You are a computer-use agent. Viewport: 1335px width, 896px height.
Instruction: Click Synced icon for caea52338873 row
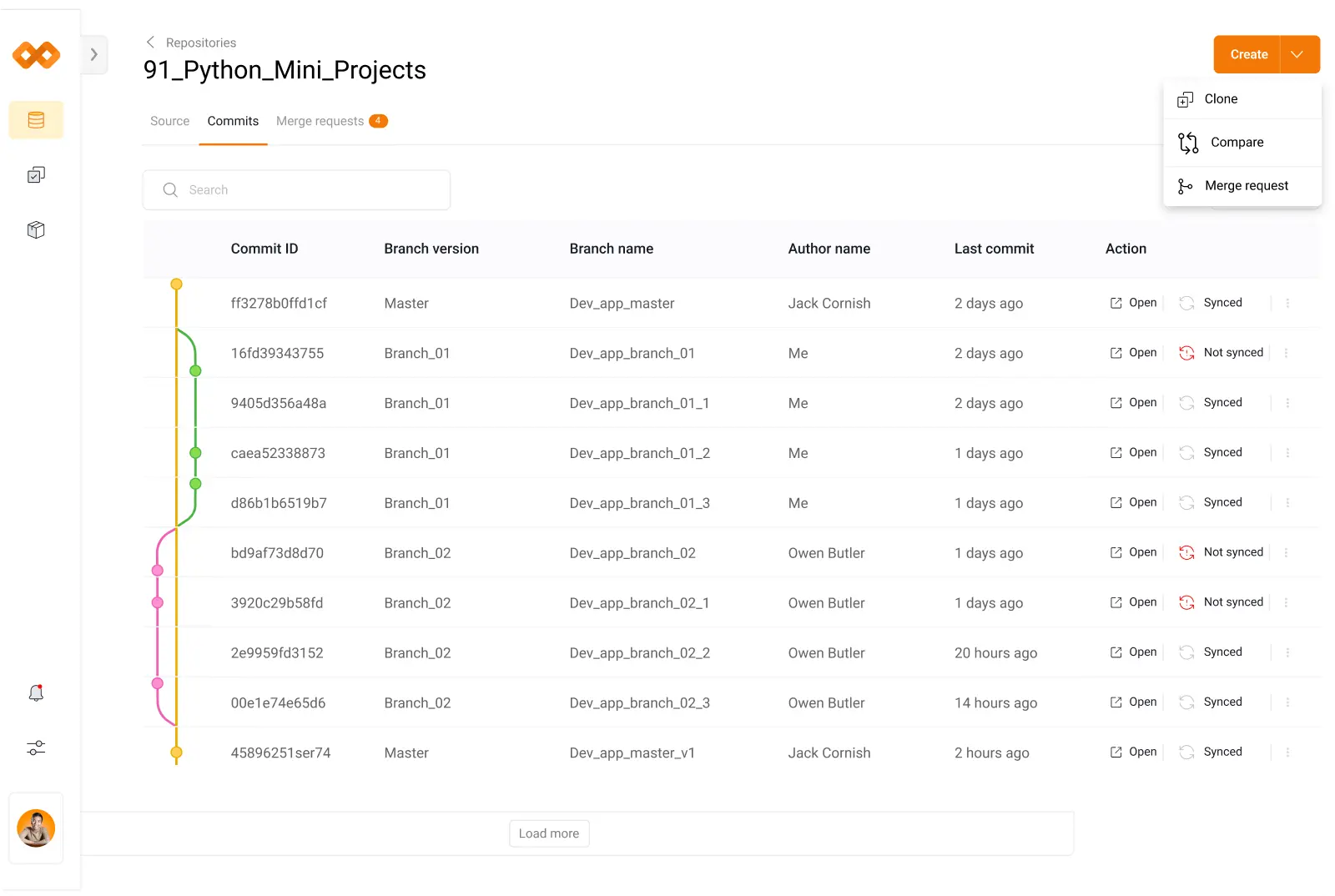click(x=1186, y=453)
